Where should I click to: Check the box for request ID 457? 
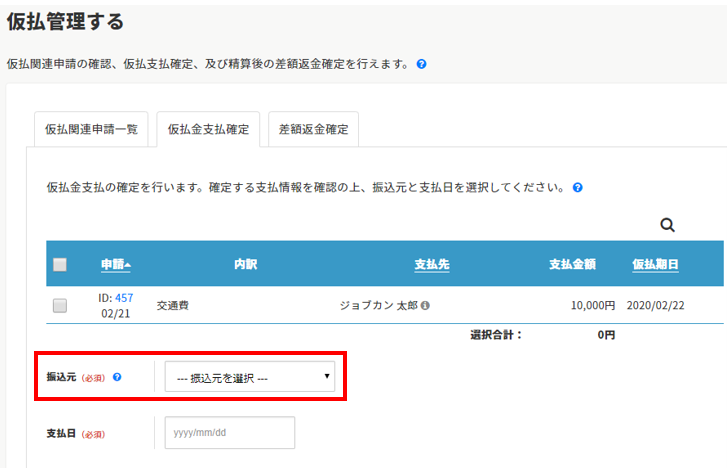pos(60,306)
